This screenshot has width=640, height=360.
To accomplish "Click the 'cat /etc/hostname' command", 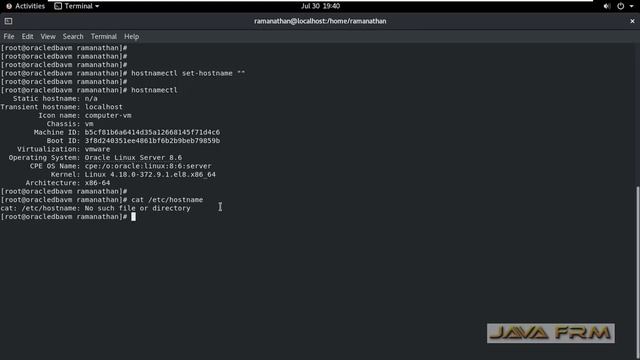I will click(x=167, y=200).
